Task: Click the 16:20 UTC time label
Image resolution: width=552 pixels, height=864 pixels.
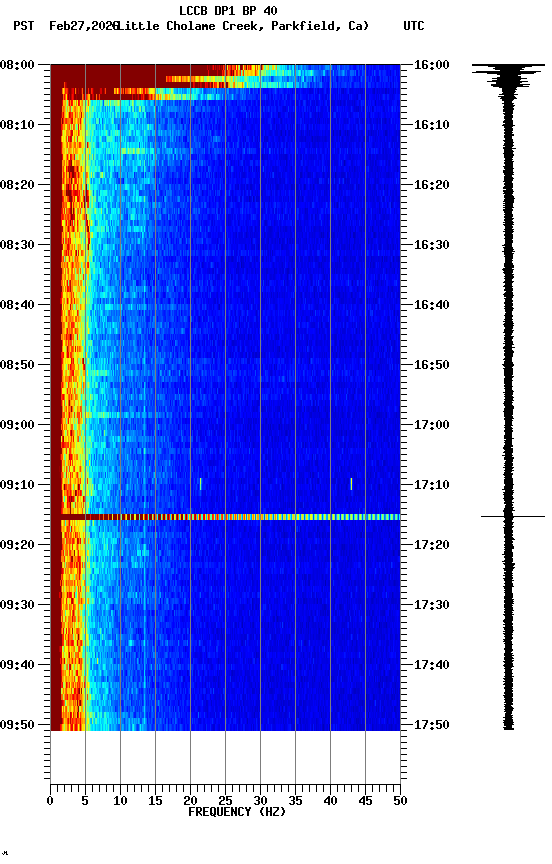Action: (432, 185)
